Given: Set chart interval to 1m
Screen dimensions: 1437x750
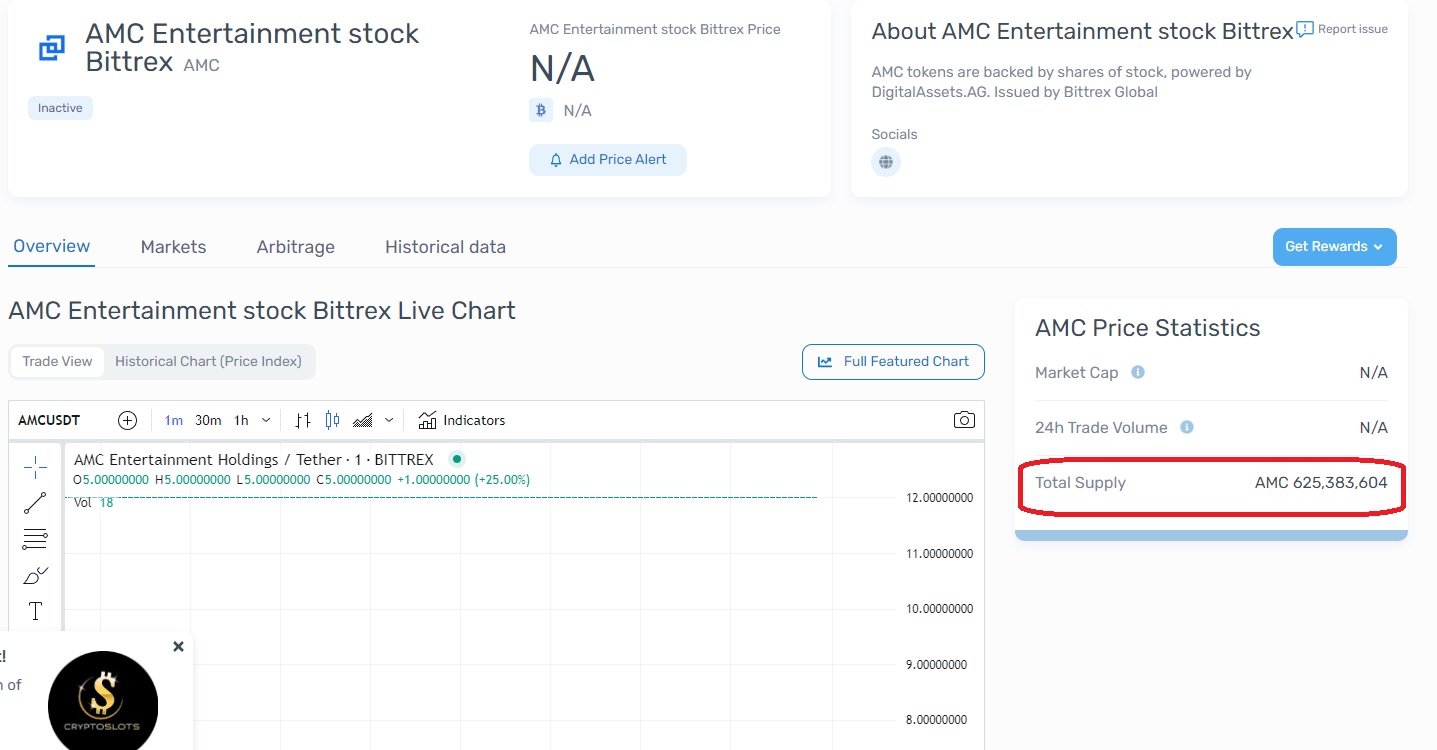Looking at the screenshot, I should (x=174, y=420).
